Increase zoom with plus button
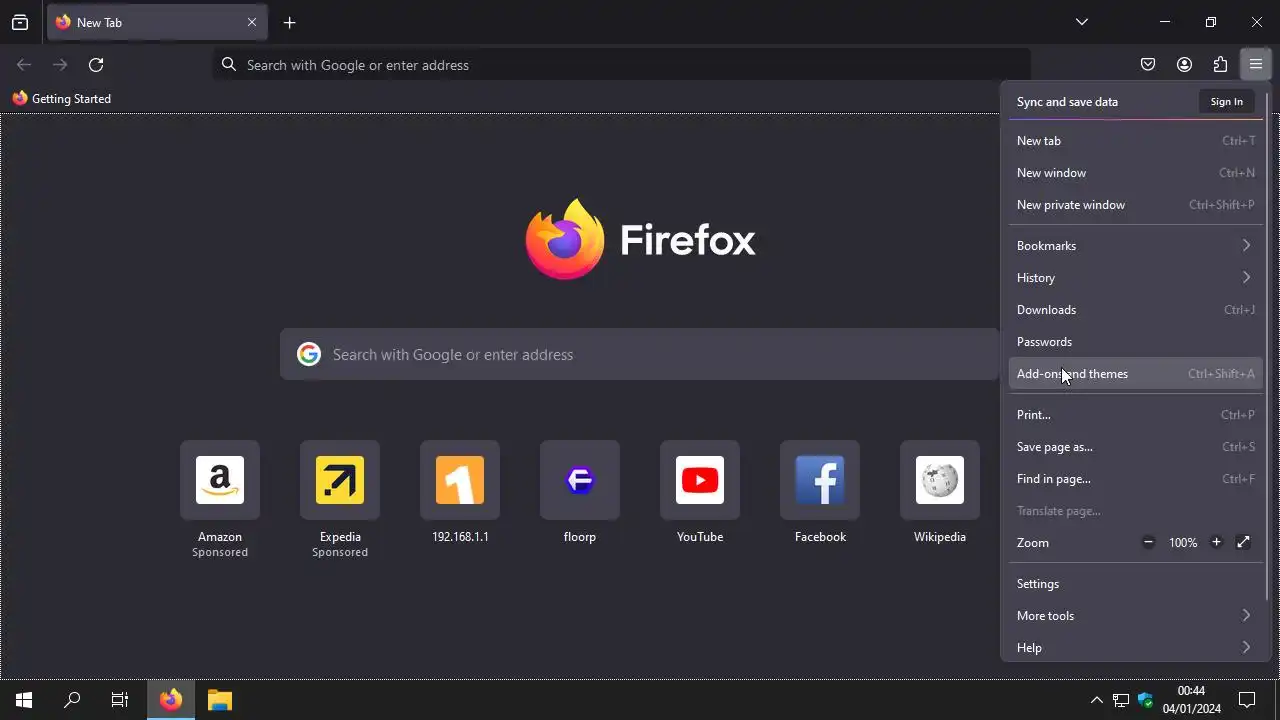1280x720 pixels. [1216, 542]
